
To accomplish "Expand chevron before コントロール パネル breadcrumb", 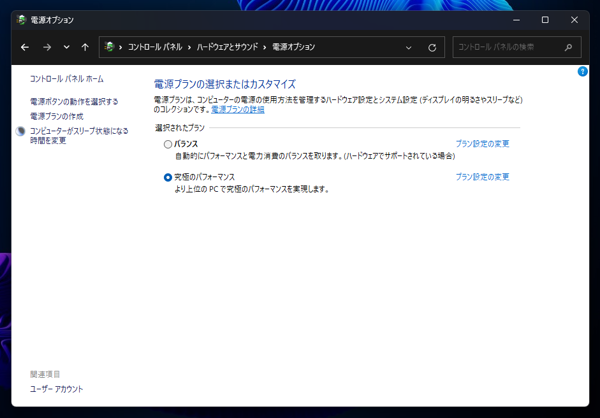I will 121,47.
